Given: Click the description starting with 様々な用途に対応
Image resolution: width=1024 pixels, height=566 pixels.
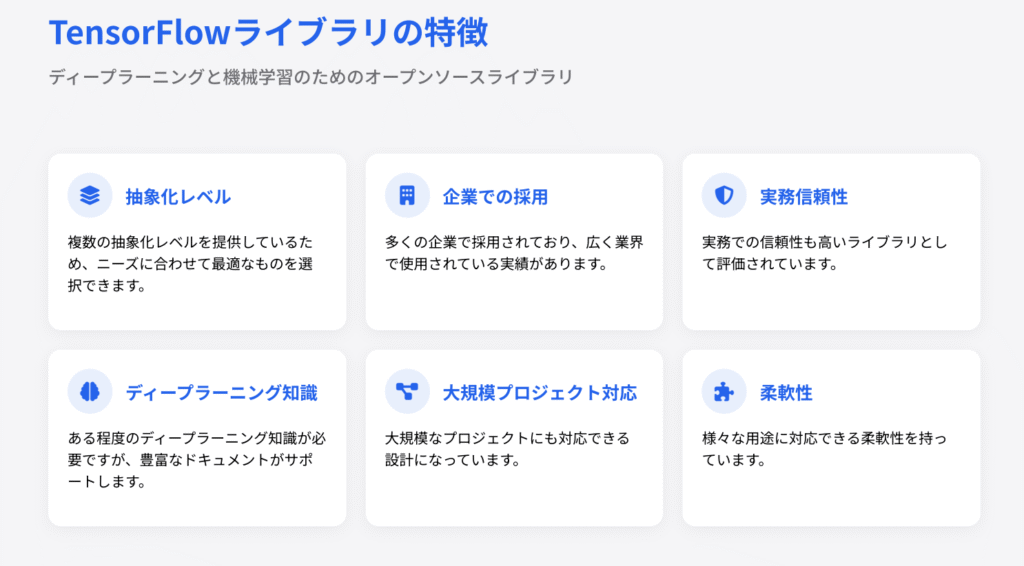Looking at the screenshot, I should [x=830, y=449].
